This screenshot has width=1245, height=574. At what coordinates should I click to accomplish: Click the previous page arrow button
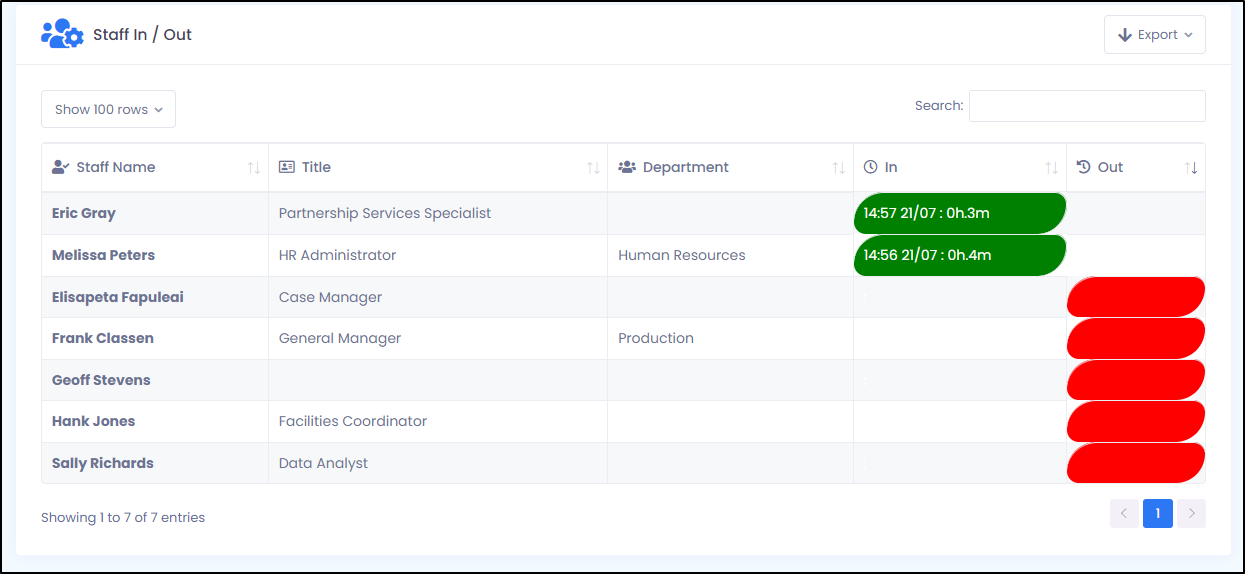point(1124,514)
